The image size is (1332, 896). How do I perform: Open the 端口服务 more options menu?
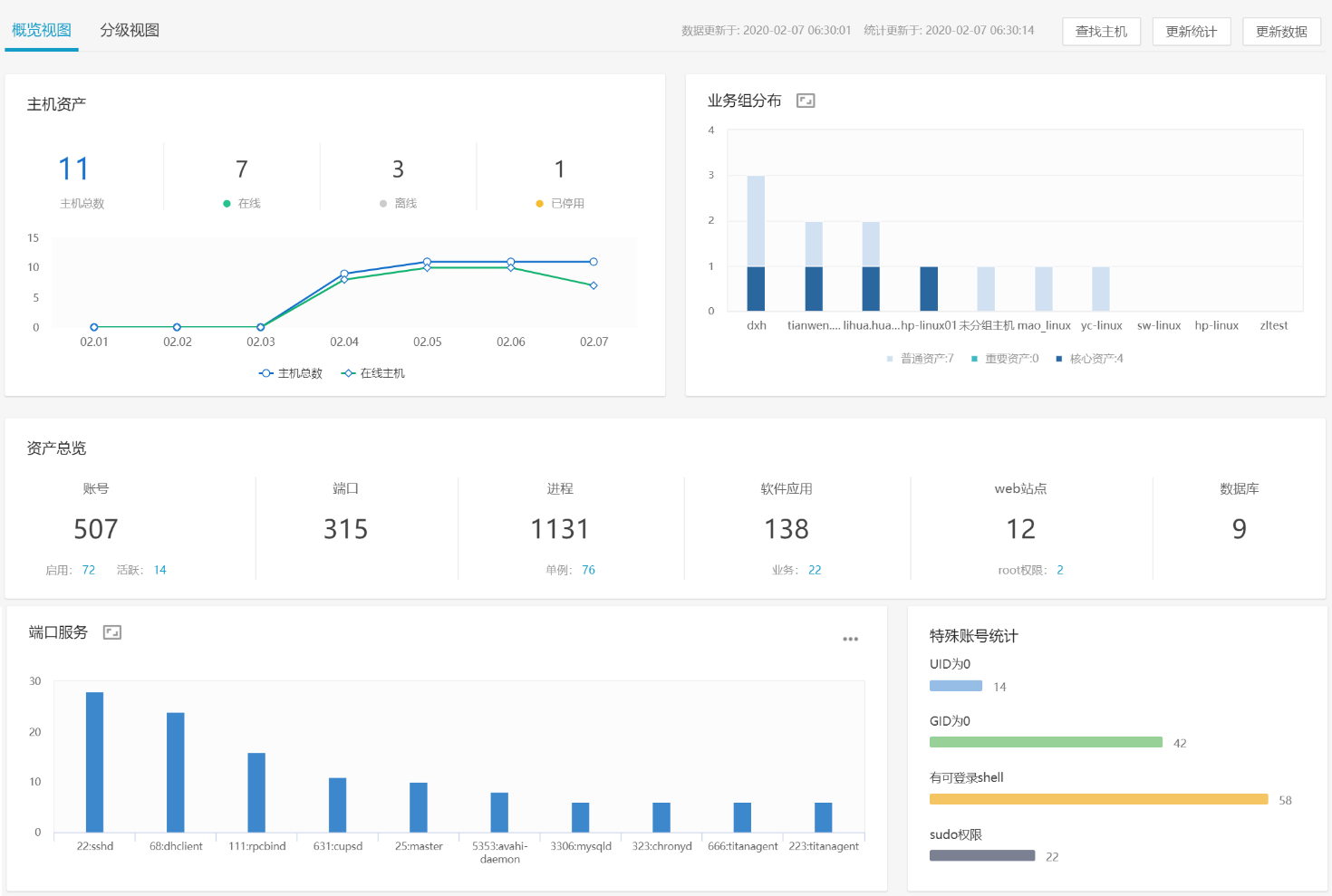[x=850, y=639]
